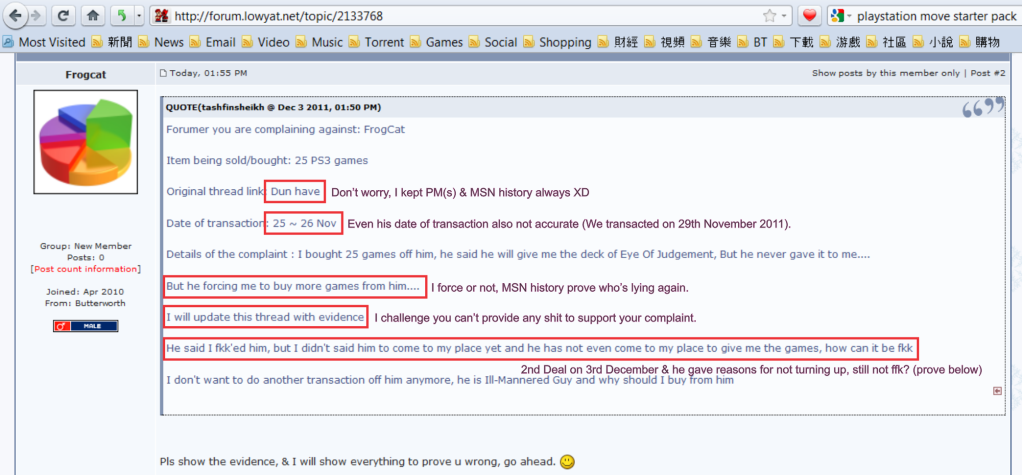Bookmark this page with the star icon
The height and width of the screenshot is (475, 1022).
coord(769,16)
